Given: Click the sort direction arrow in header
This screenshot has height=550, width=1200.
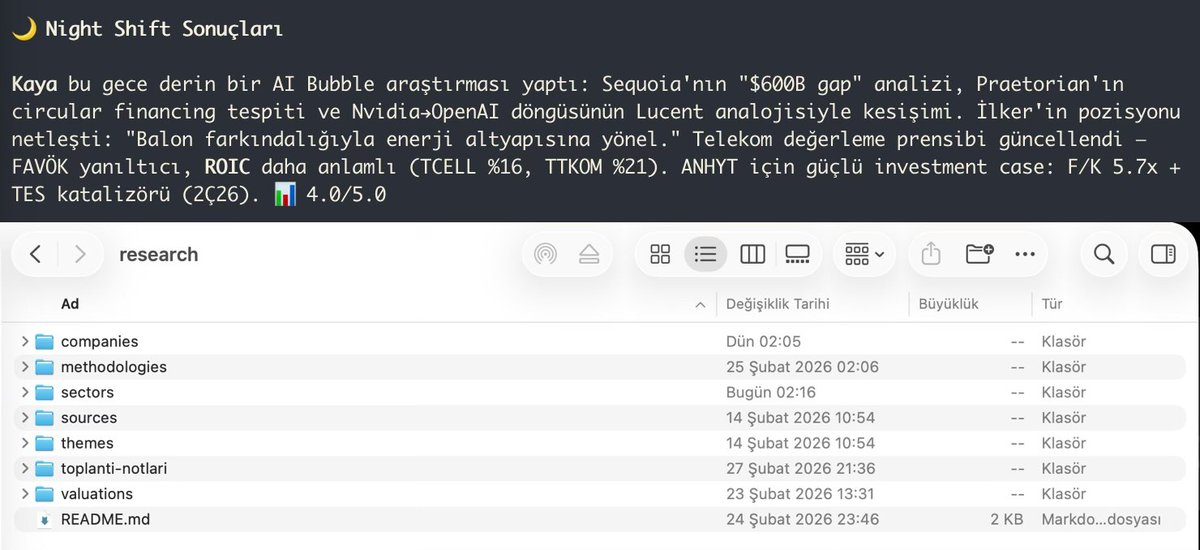Looking at the screenshot, I should (700, 304).
